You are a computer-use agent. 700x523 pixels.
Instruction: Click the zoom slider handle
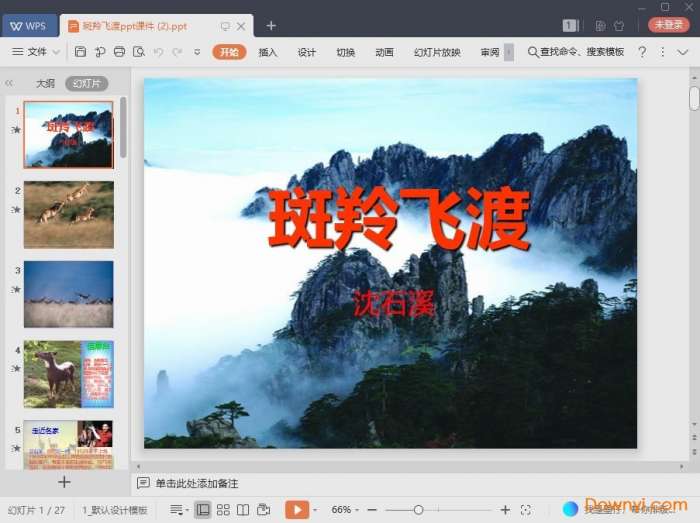[418, 510]
